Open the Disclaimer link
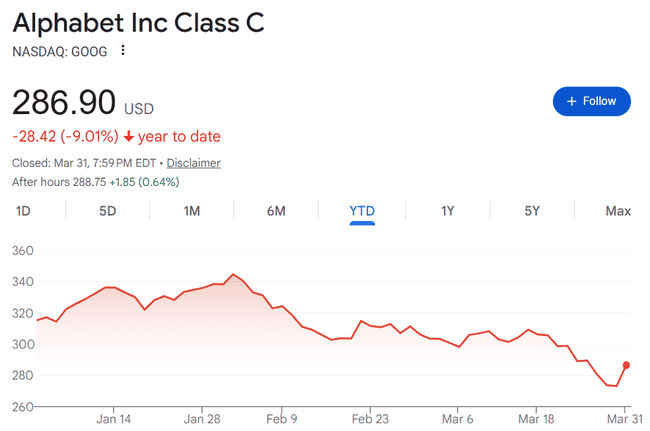This screenshot has height=431, width=650. (x=193, y=163)
